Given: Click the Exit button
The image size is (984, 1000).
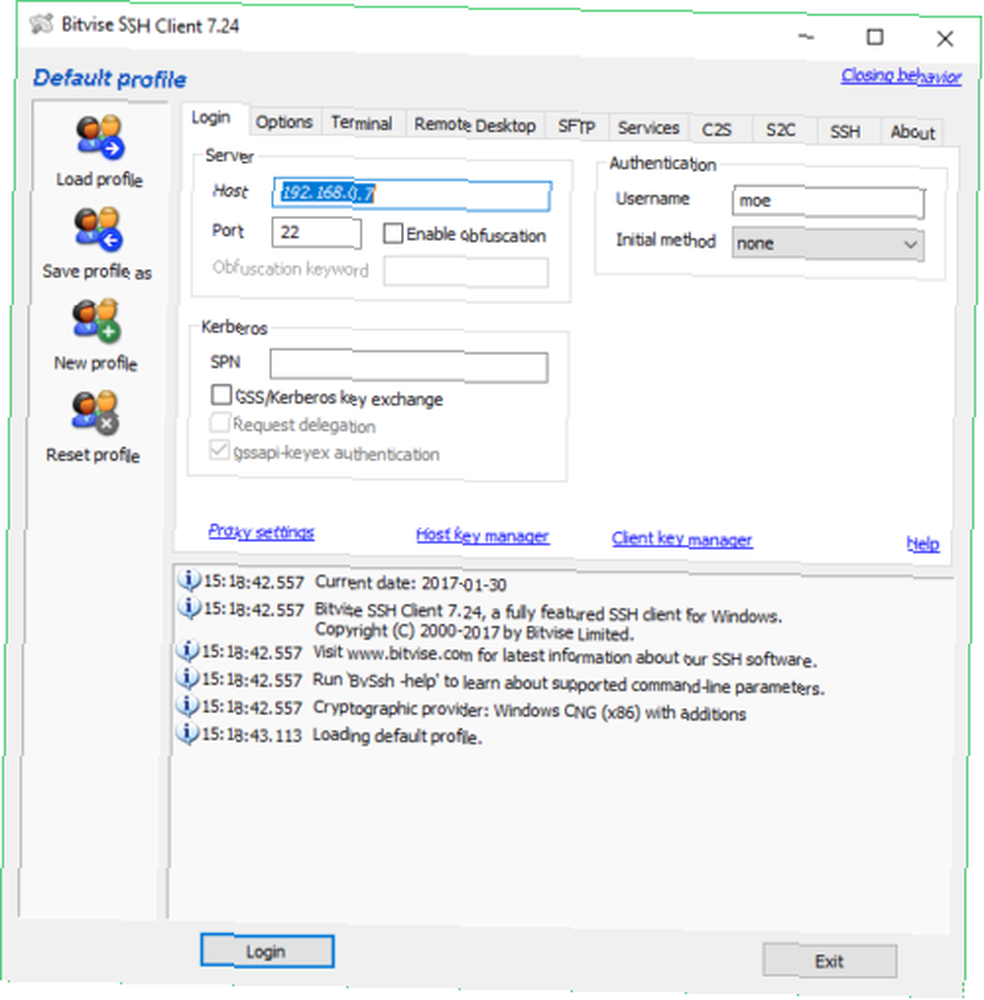Looking at the screenshot, I should pos(829,960).
